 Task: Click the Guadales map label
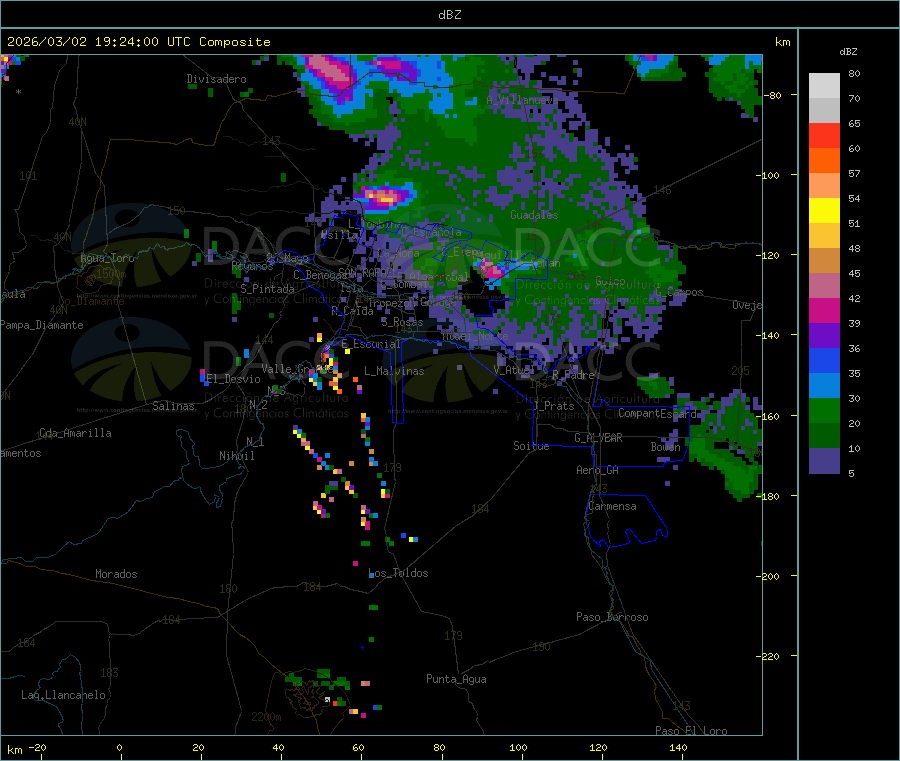point(534,215)
